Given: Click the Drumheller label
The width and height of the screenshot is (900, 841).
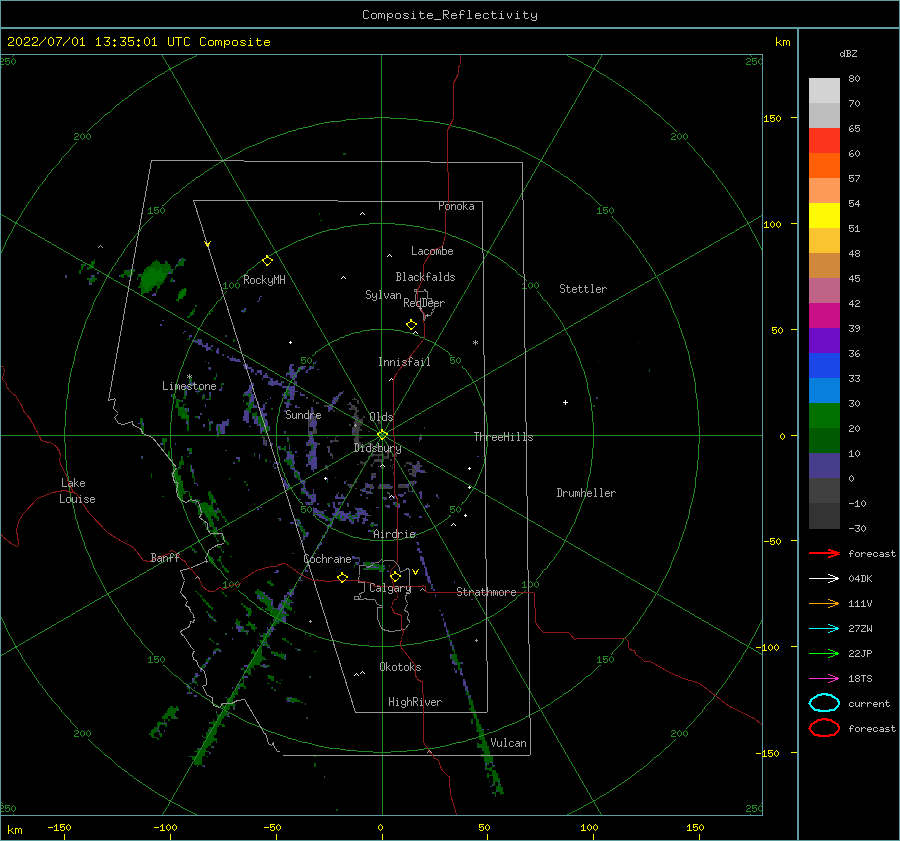Looking at the screenshot, I should [586, 493].
